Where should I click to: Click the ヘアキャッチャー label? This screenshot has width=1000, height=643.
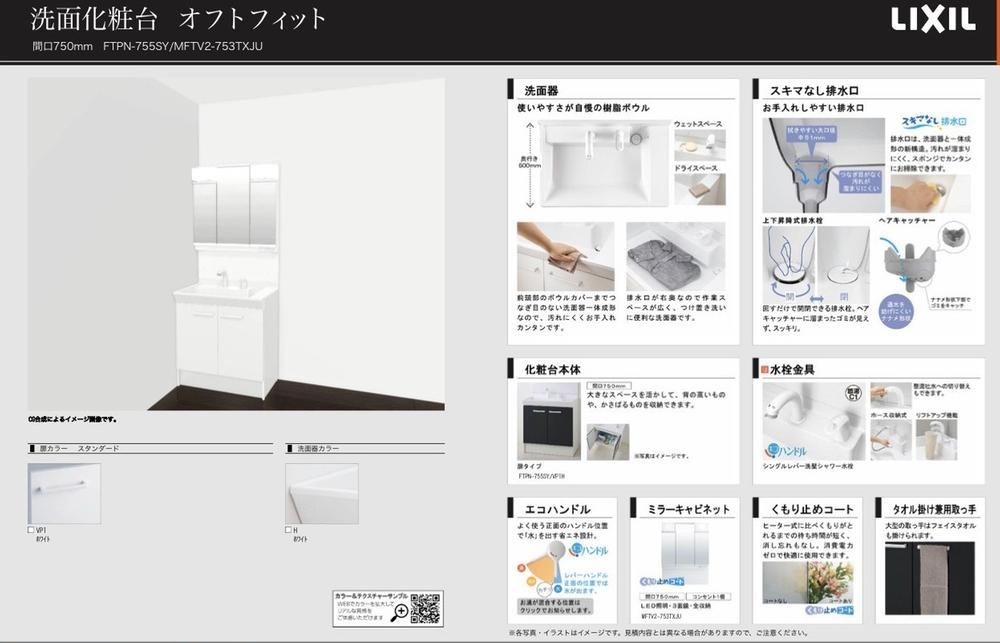pyautogui.click(x=907, y=220)
